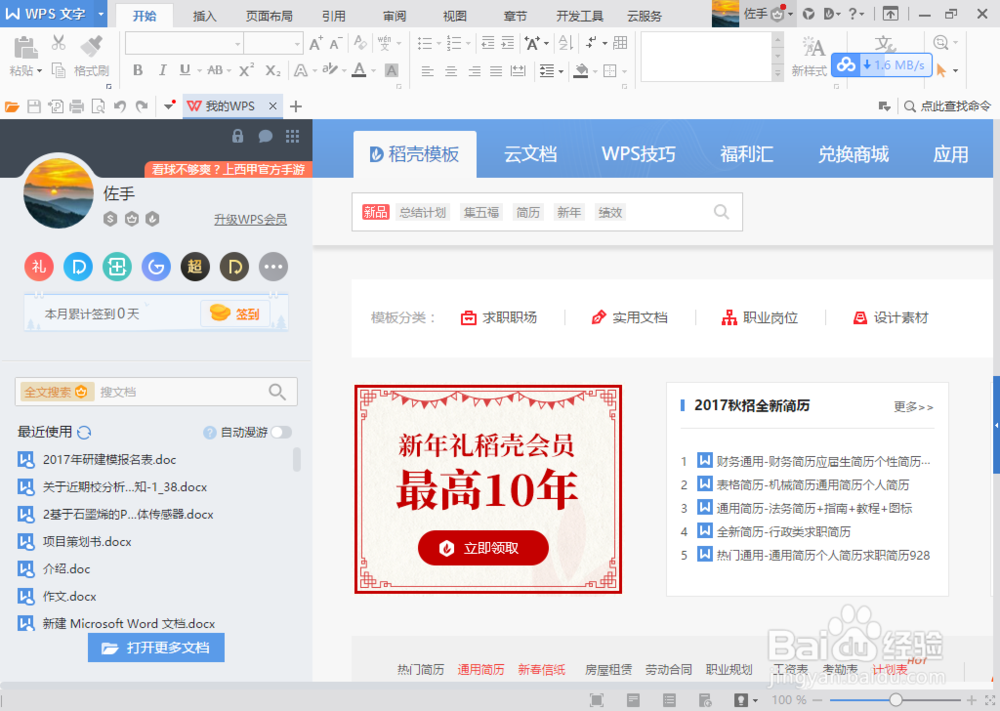Click the gray more '...' circle icon

click(274, 267)
